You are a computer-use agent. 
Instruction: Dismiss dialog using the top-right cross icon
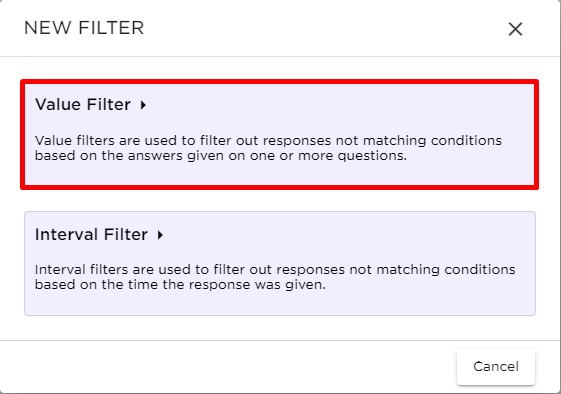(515, 29)
